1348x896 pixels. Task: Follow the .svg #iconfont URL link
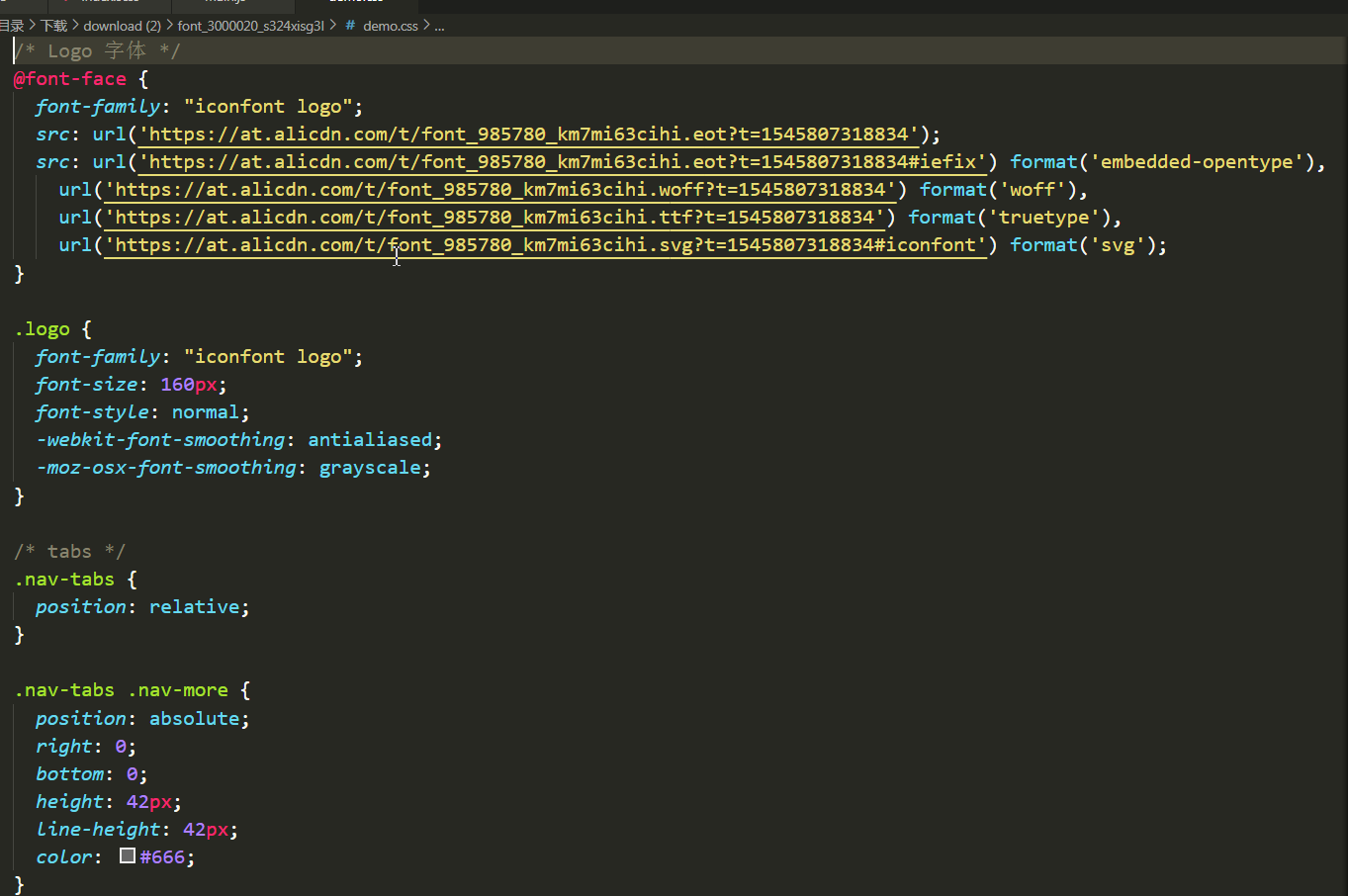coord(545,245)
